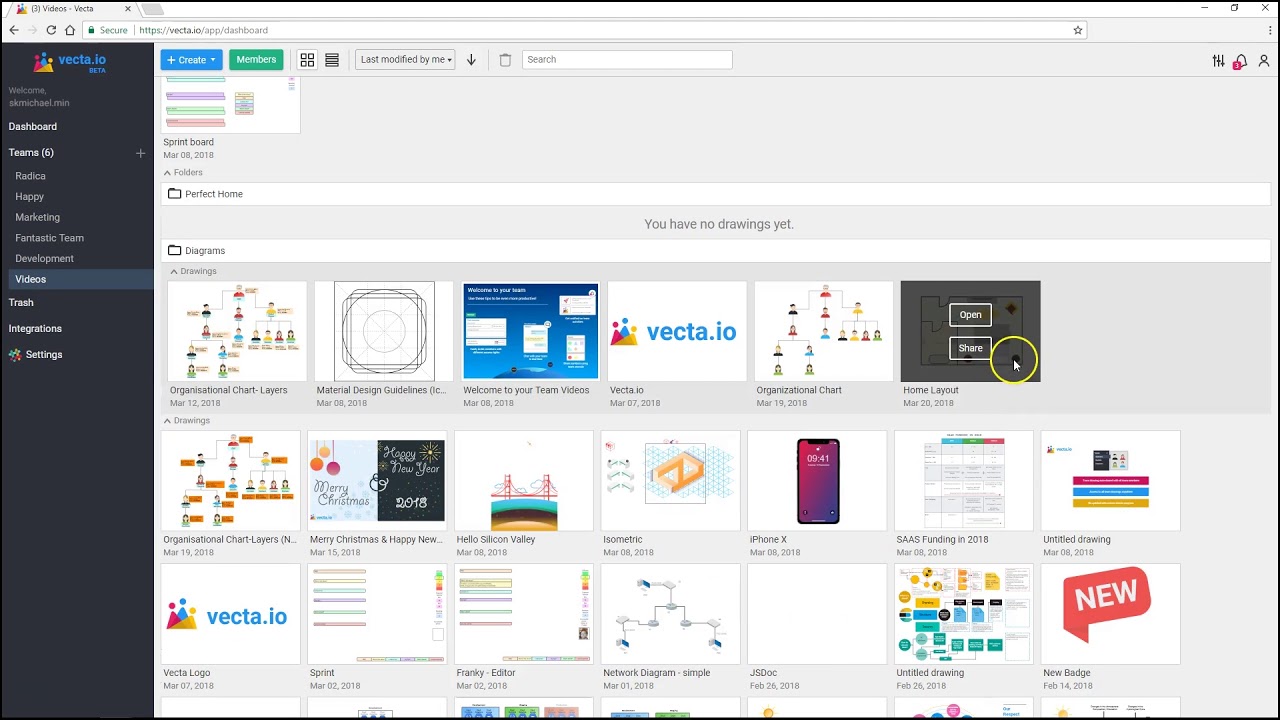Viewport: 1280px width, 720px height.
Task: Select the Fantastic Team
Action: (49, 238)
